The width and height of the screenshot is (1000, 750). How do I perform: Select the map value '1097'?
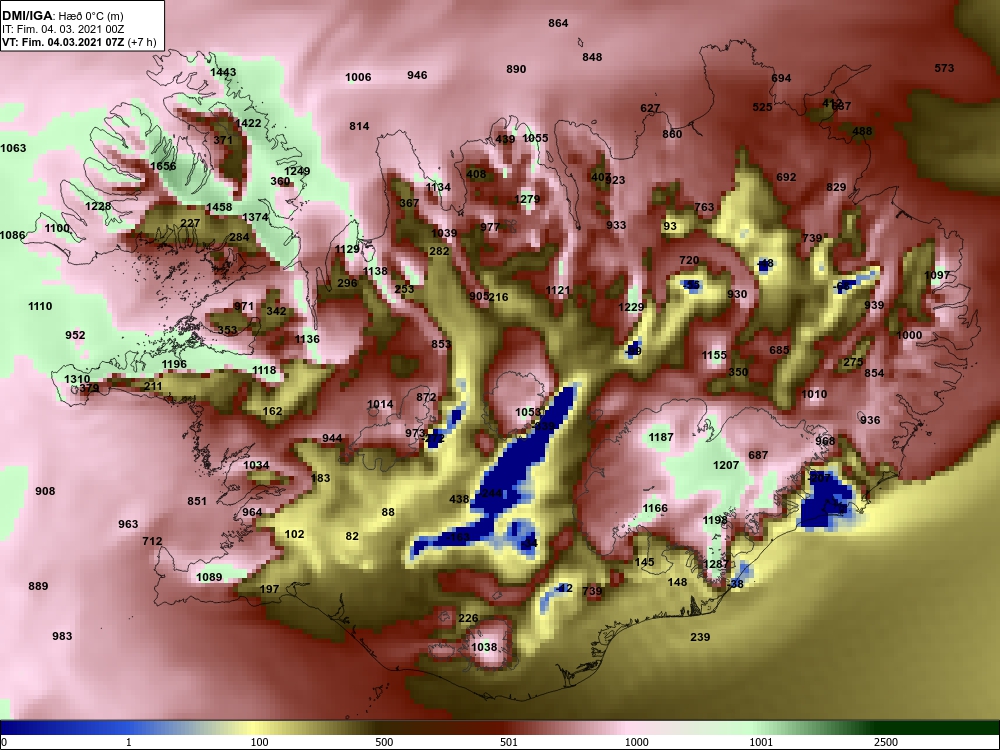point(937,275)
